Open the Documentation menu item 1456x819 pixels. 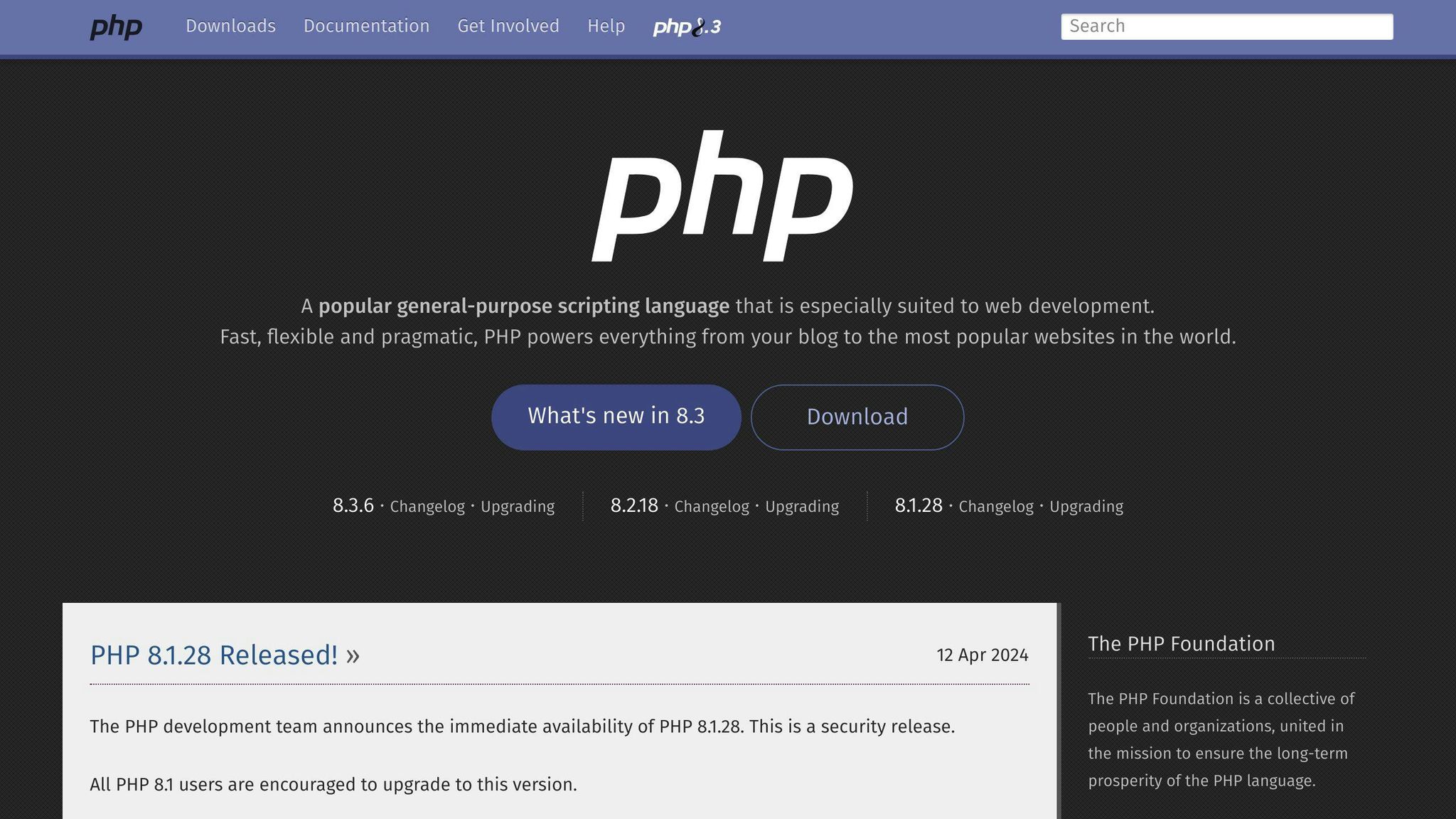pyautogui.click(x=366, y=26)
